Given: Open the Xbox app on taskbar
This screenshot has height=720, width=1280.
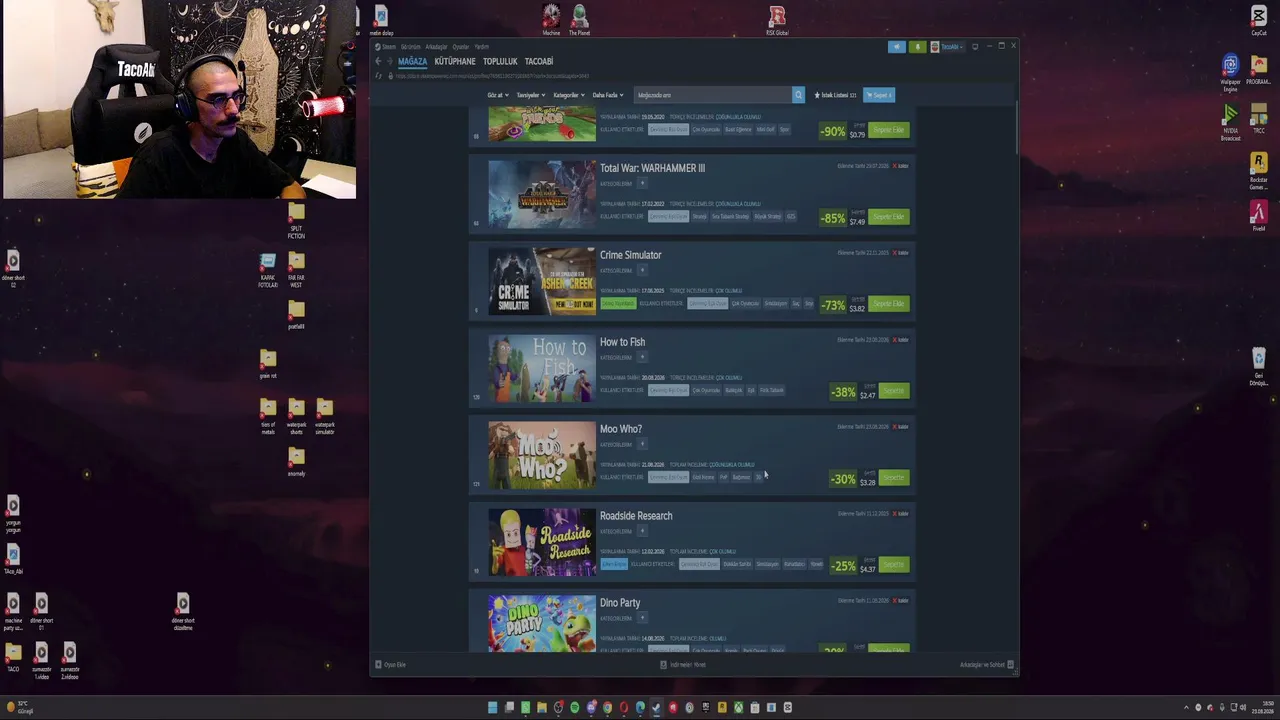Looking at the screenshot, I should 738,708.
